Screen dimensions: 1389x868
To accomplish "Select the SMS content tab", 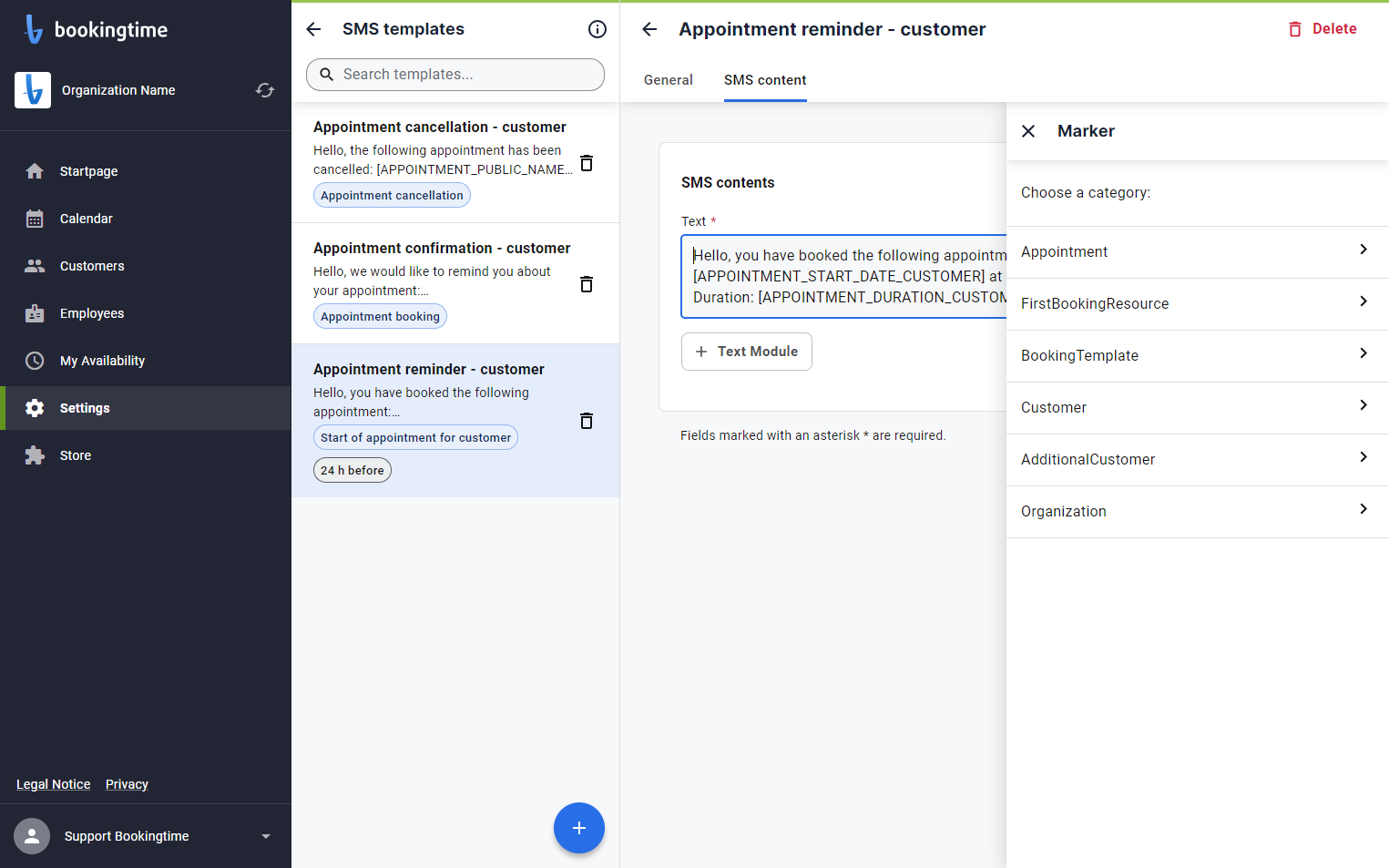I will [x=765, y=80].
